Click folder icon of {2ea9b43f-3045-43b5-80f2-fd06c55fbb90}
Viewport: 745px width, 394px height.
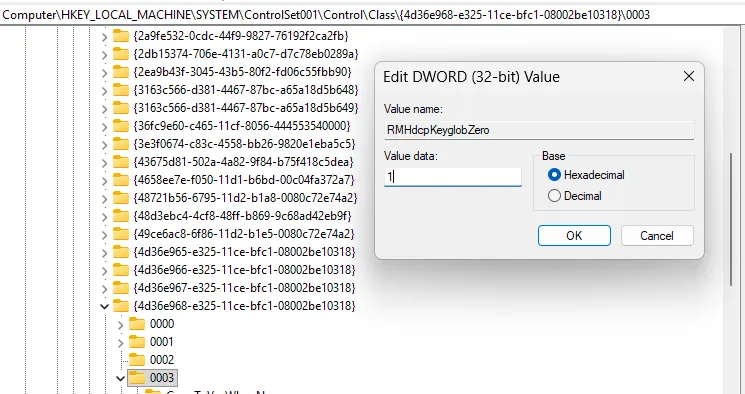point(121,72)
